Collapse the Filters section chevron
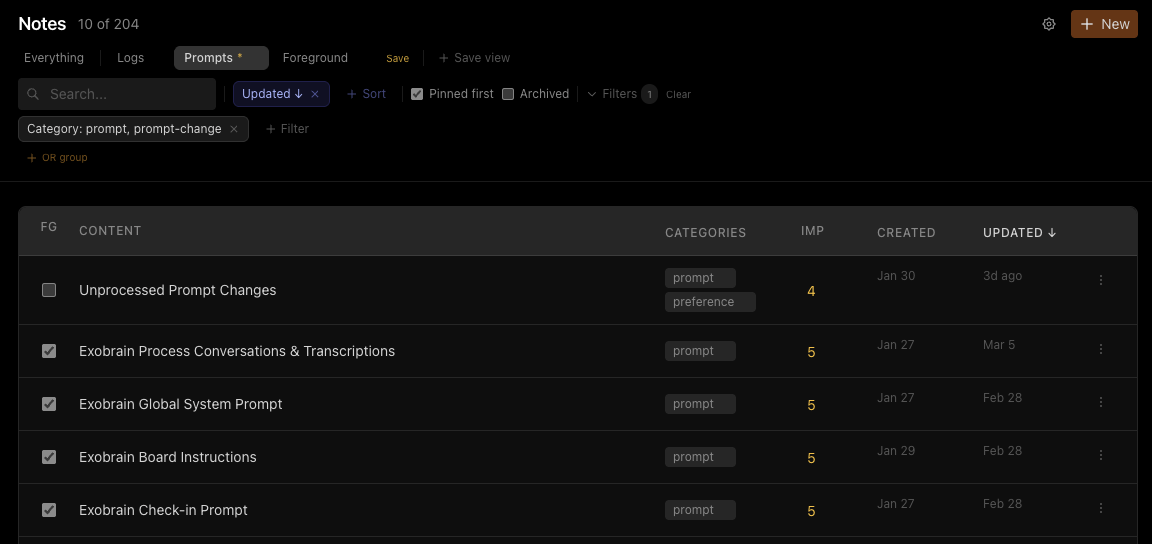 point(592,94)
